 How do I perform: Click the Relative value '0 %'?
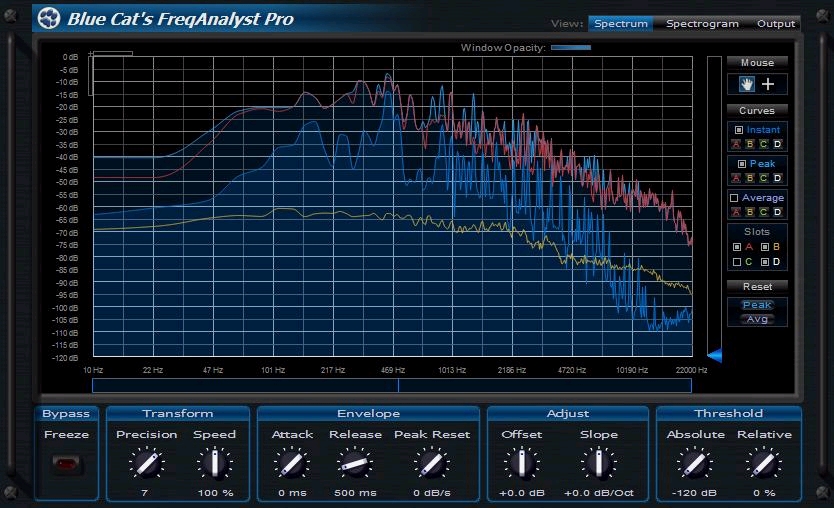pos(764,493)
